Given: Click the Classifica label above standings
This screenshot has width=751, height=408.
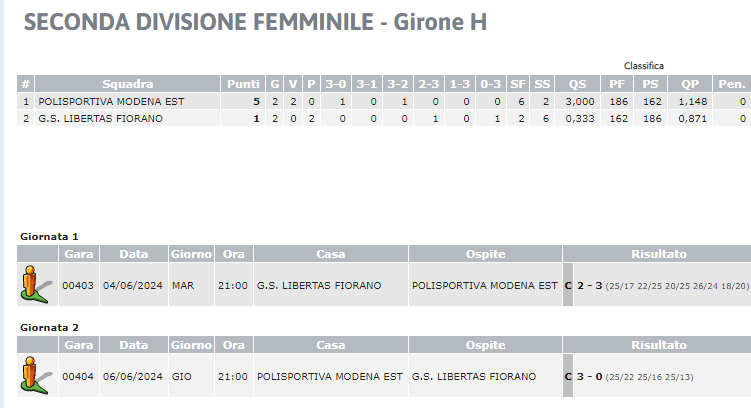Looking at the screenshot, I should pos(643,66).
